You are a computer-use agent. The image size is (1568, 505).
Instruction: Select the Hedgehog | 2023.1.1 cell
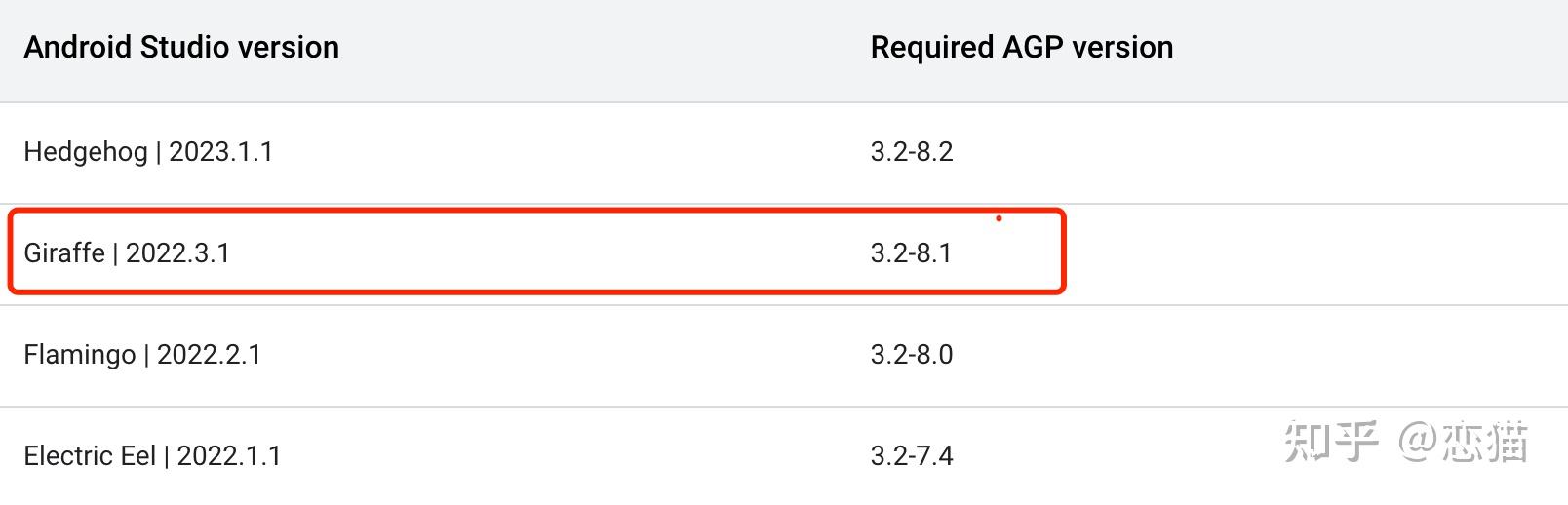pos(148,152)
